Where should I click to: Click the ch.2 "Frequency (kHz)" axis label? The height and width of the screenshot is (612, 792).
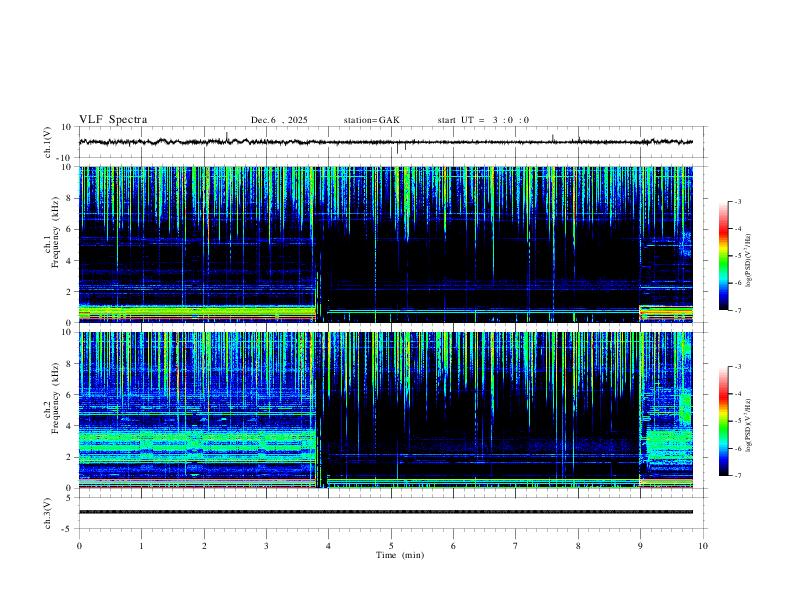pos(55,398)
